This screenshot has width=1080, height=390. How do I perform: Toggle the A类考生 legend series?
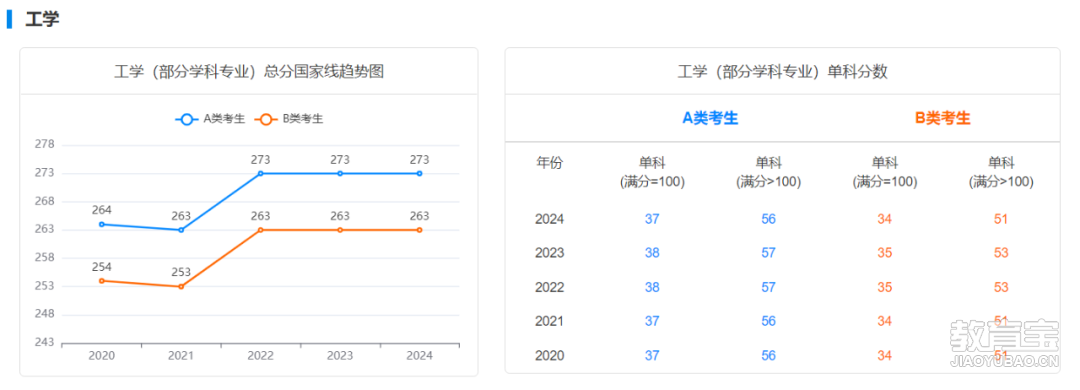coord(210,119)
